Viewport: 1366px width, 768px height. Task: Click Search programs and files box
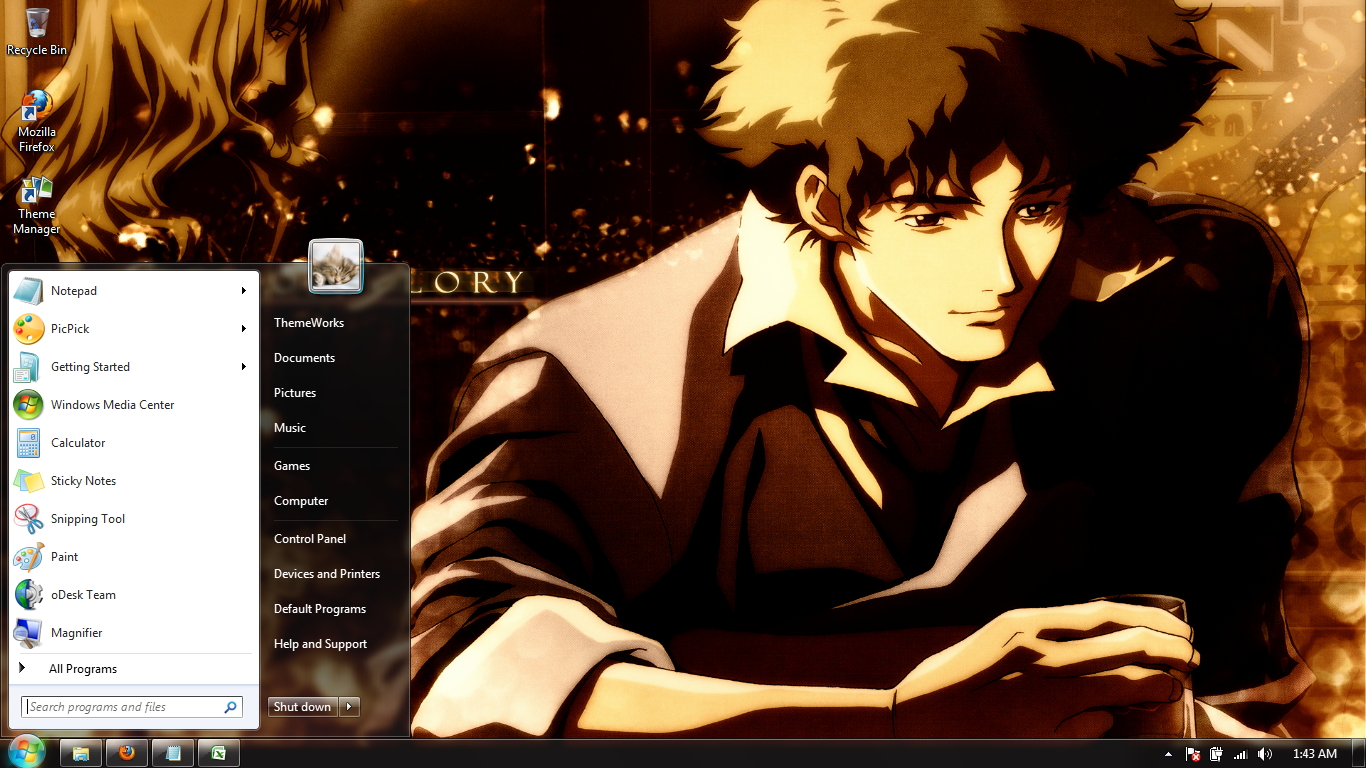[x=131, y=707]
